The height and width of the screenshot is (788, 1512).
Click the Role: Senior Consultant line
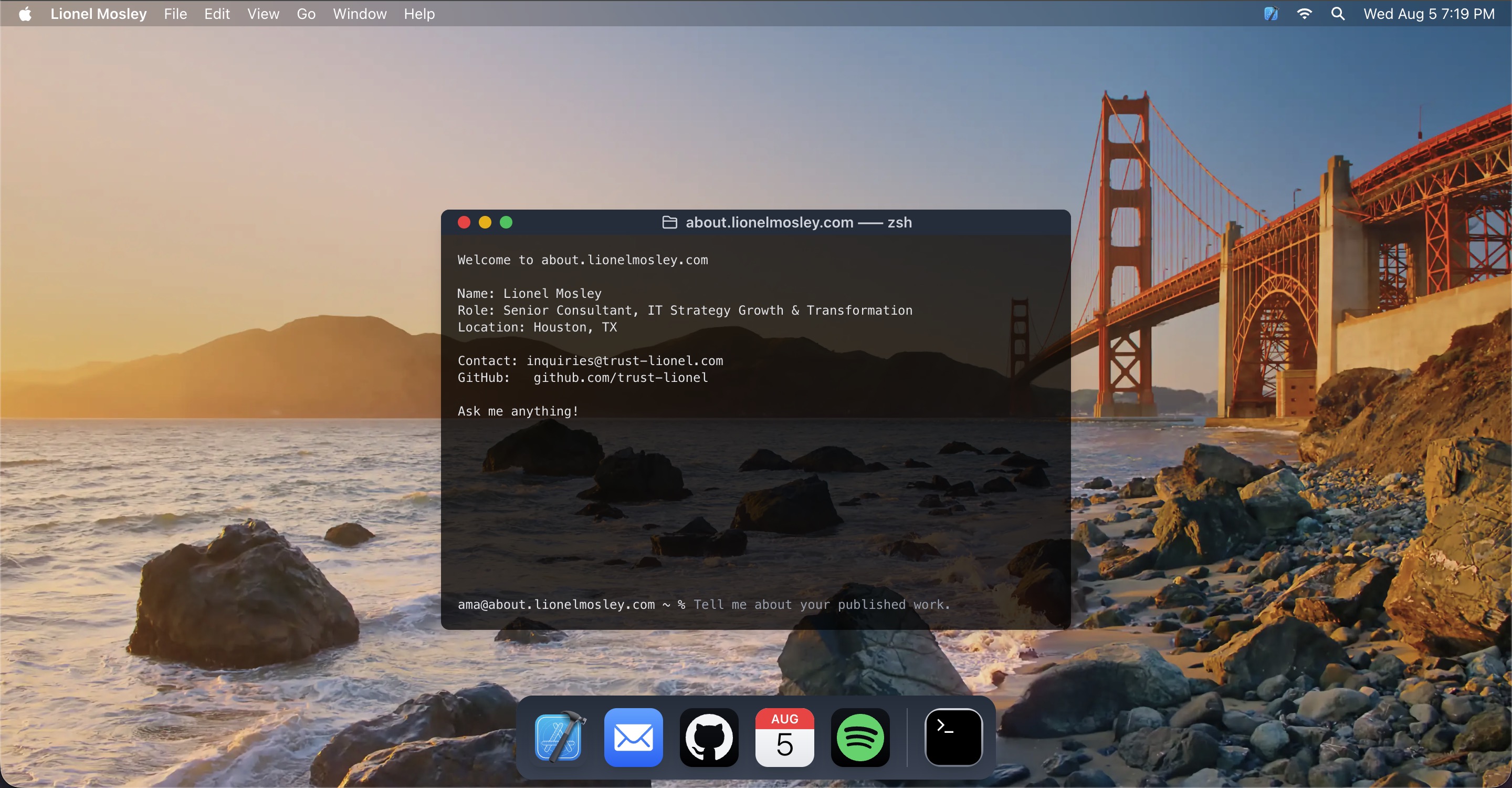pos(685,310)
